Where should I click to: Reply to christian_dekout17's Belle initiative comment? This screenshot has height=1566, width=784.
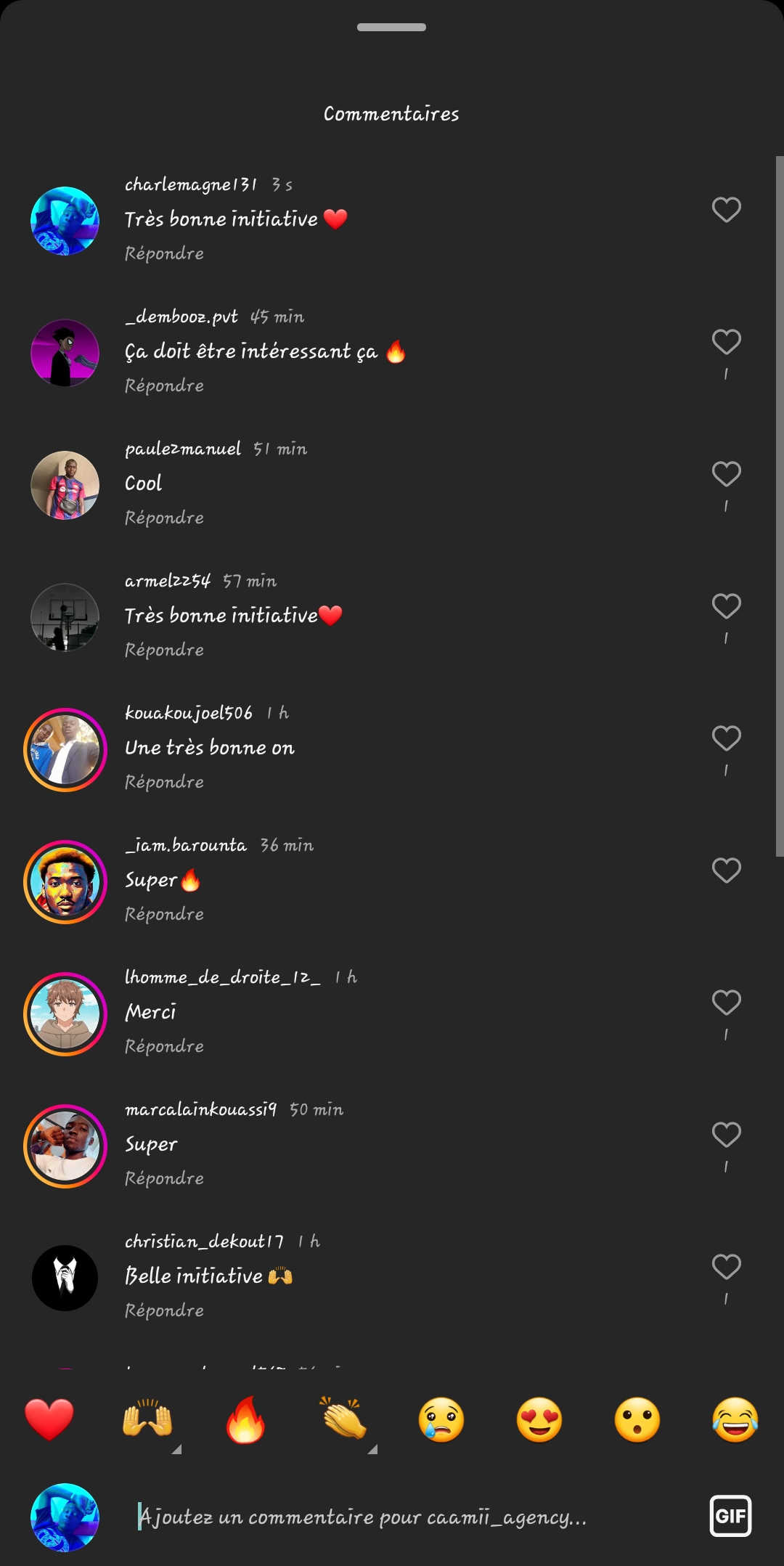pos(164,1310)
